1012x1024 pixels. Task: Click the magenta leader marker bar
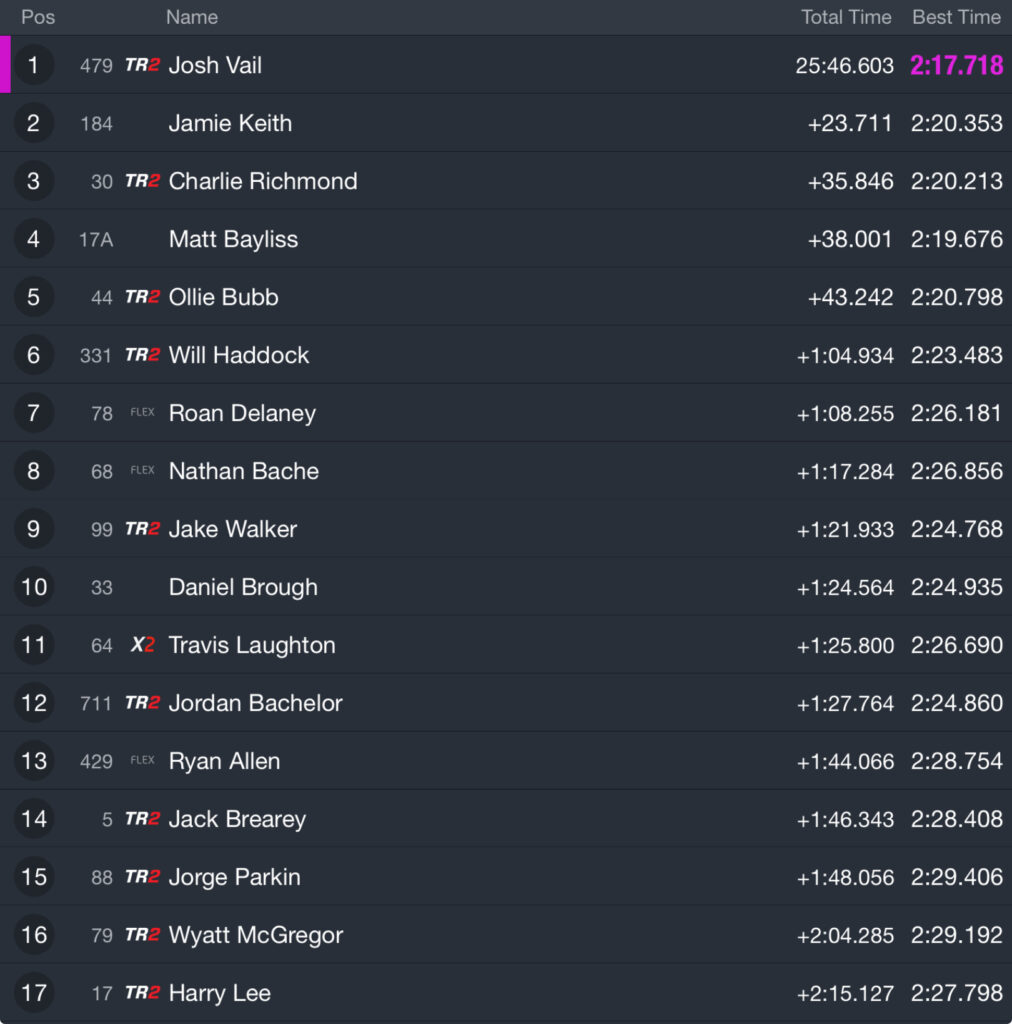(x=5, y=65)
